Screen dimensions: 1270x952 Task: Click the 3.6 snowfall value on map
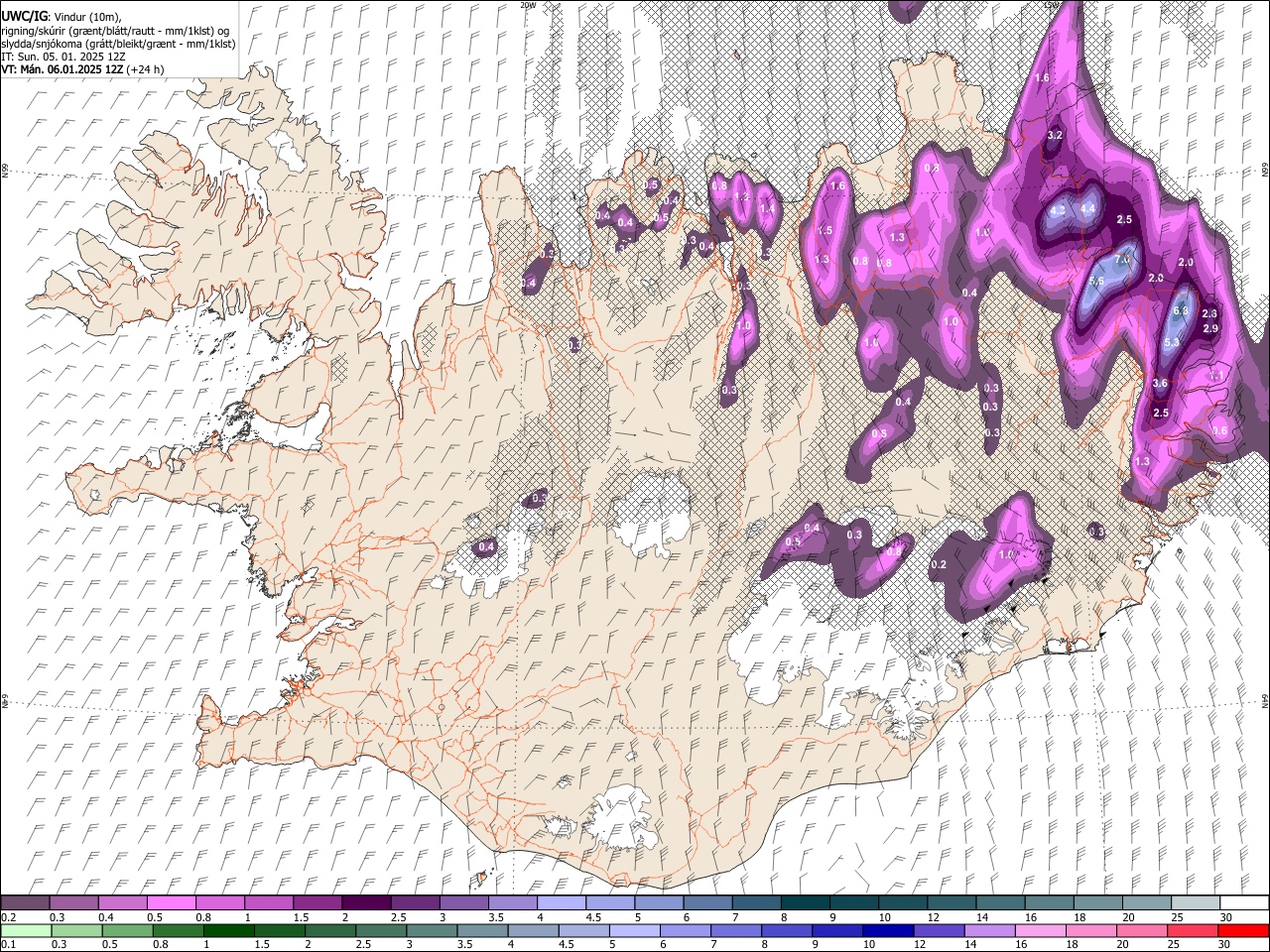coord(1160,384)
